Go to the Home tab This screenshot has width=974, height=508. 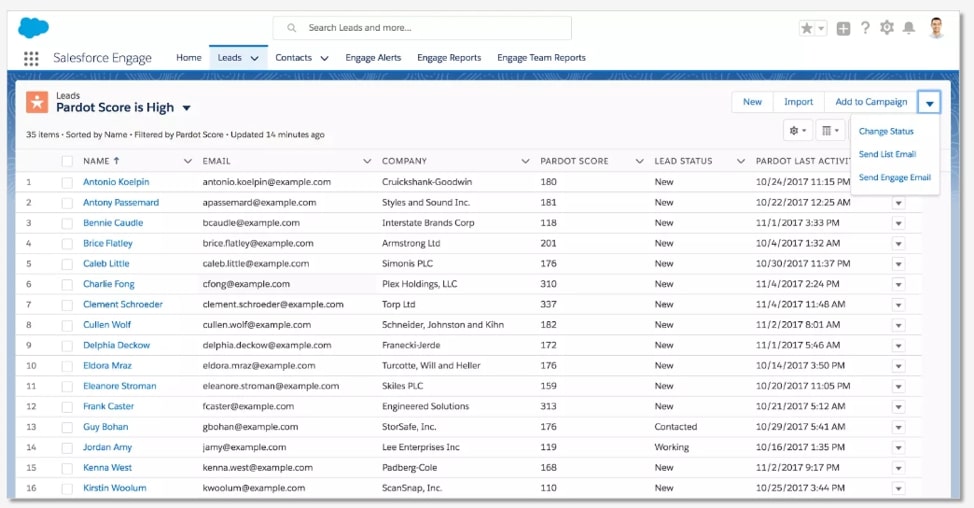click(189, 58)
